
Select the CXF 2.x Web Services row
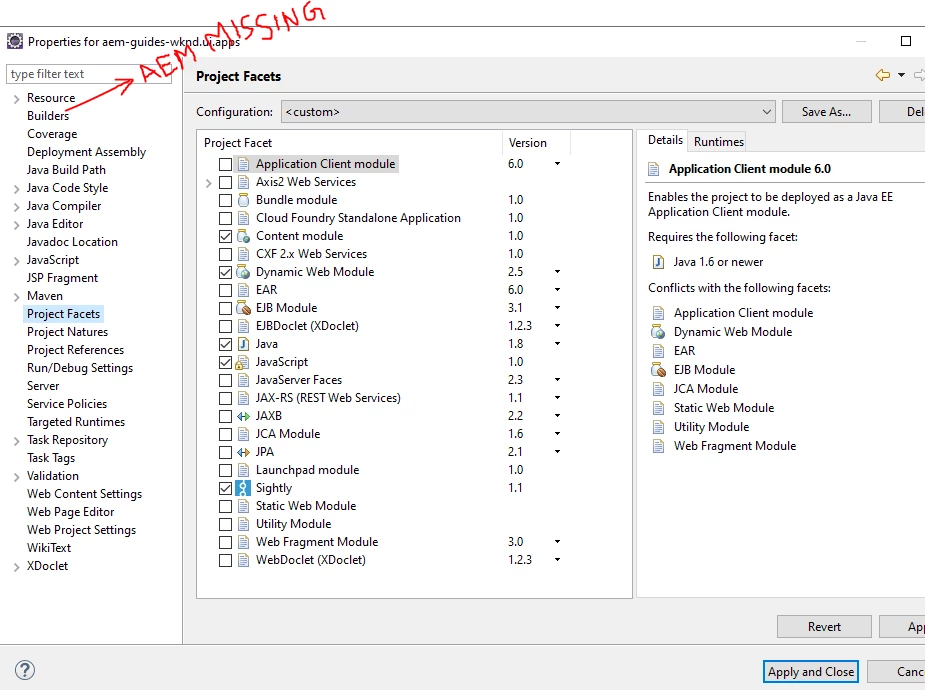[x=311, y=254]
